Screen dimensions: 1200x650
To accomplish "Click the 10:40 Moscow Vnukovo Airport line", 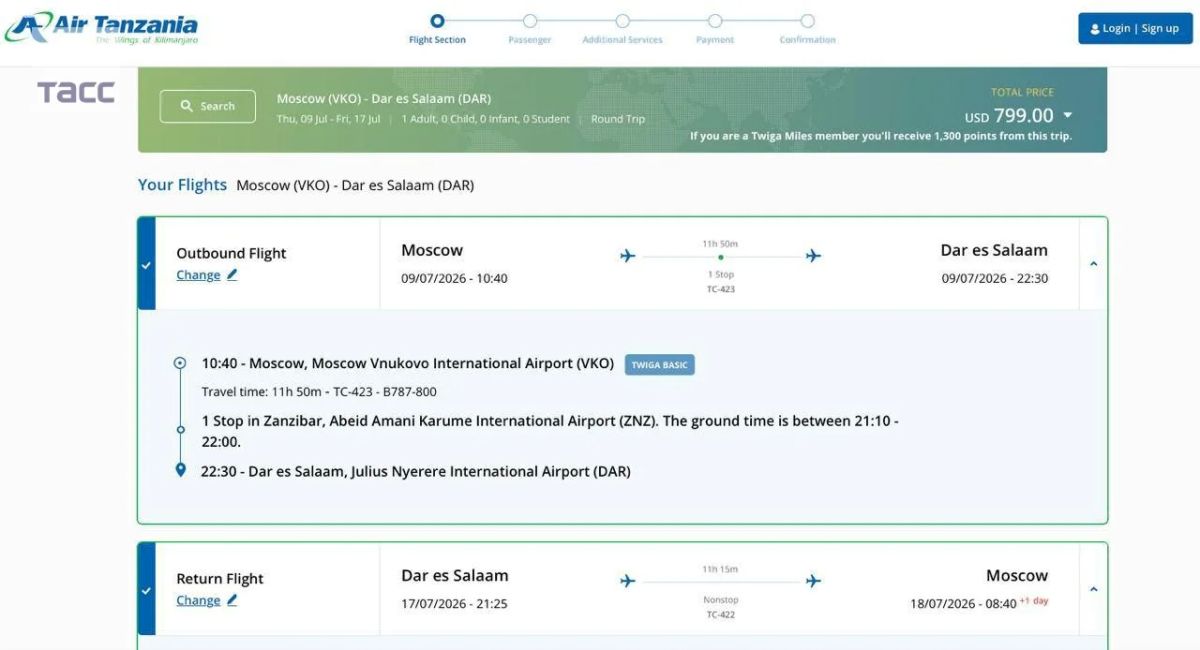I will tap(408, 364).
